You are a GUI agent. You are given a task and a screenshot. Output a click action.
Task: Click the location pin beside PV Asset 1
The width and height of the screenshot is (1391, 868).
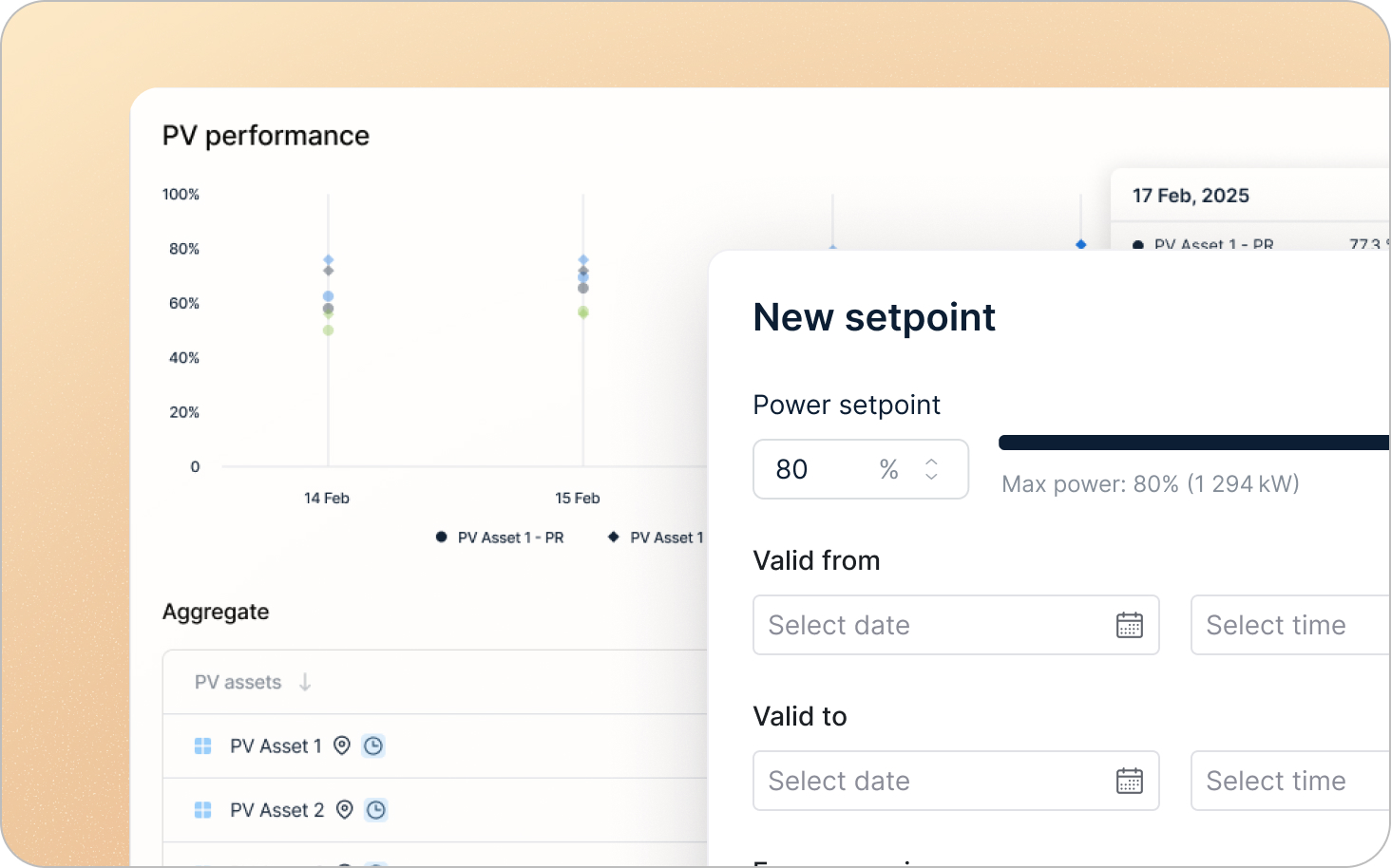pyautogui.click(x=342, y=745)
